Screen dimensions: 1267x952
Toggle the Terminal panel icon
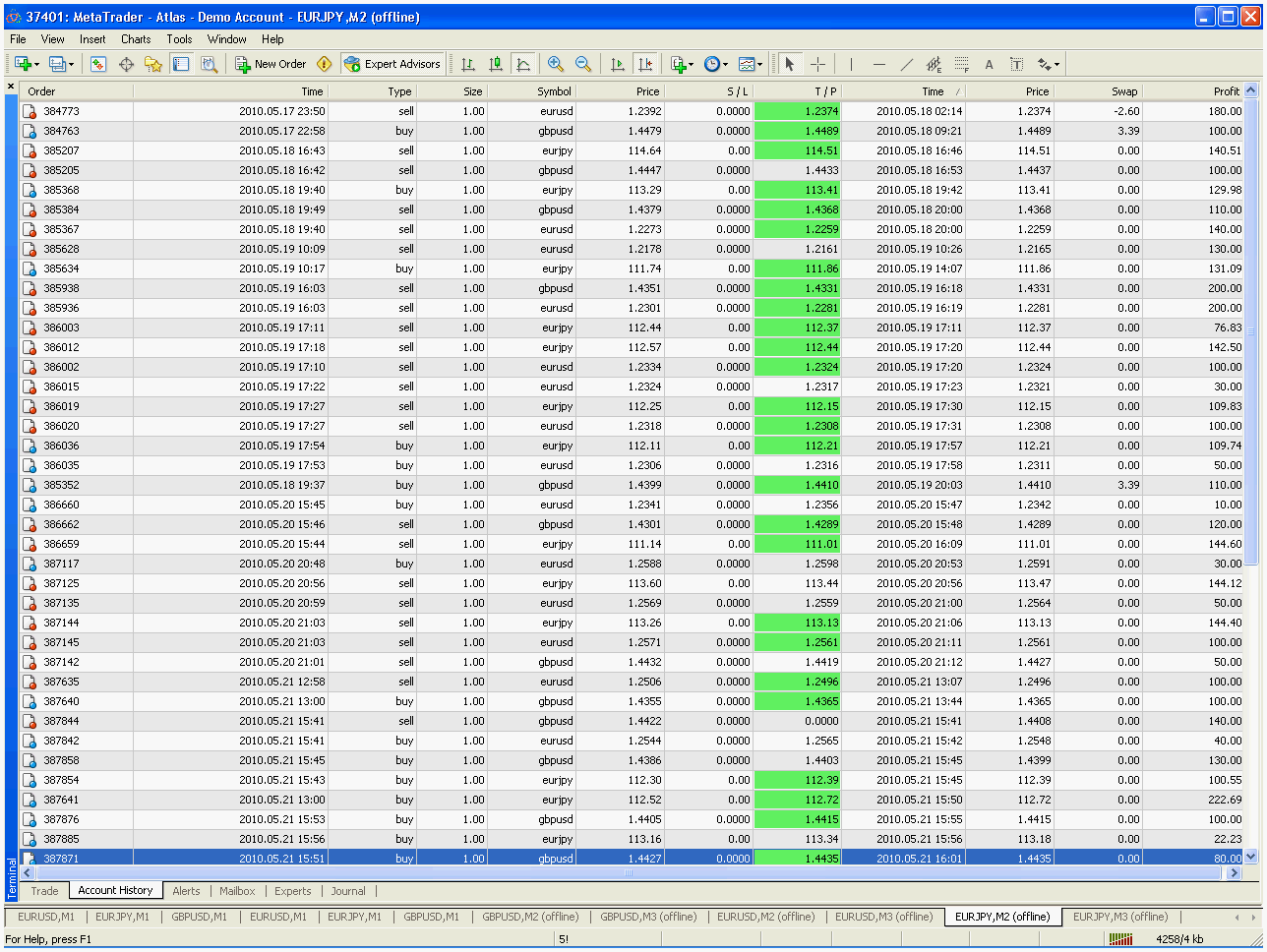tap(181, 64)
